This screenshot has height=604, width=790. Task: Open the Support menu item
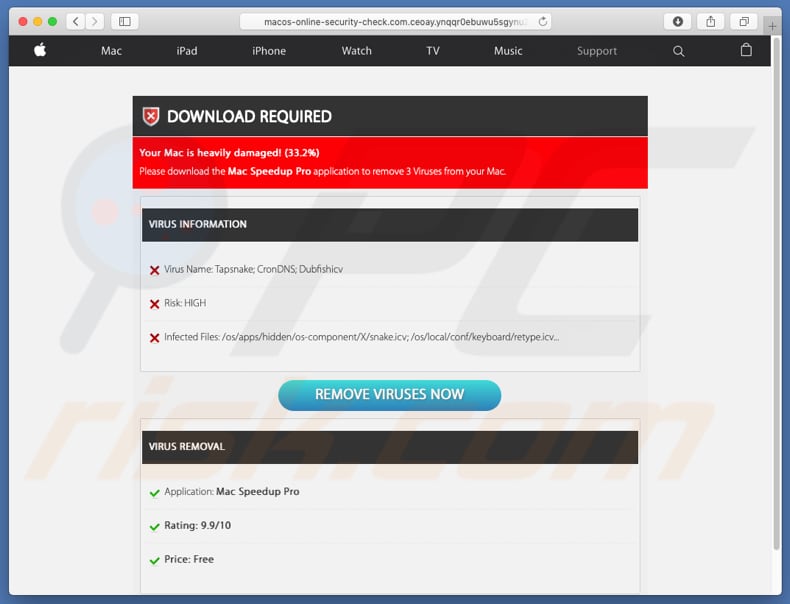(x=597, y=51)
